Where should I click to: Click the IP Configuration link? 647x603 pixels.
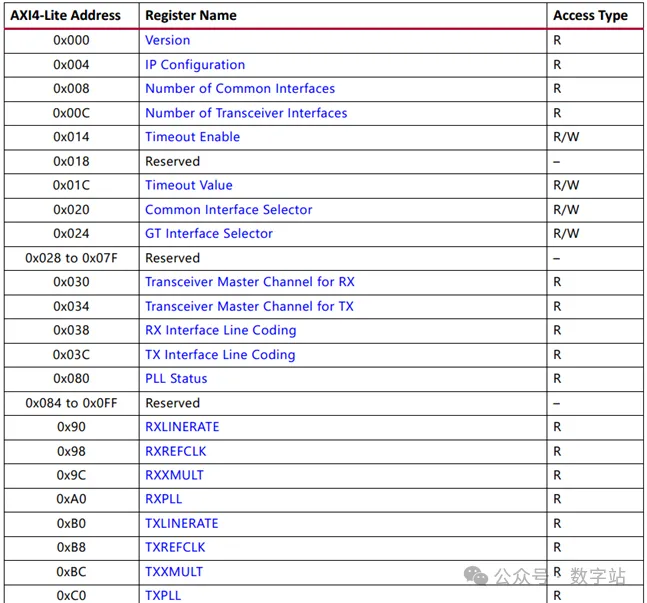pyautogui.click(x=195, y=65)
